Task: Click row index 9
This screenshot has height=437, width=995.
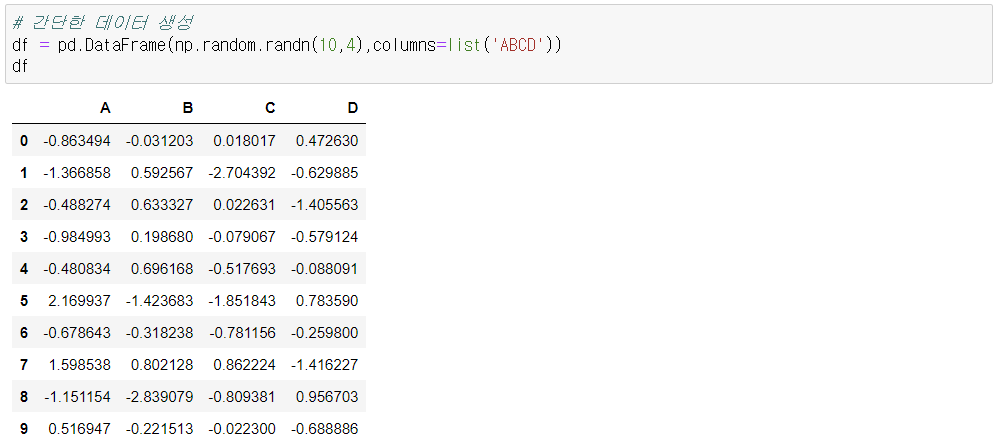Action: tap(24, 429)
